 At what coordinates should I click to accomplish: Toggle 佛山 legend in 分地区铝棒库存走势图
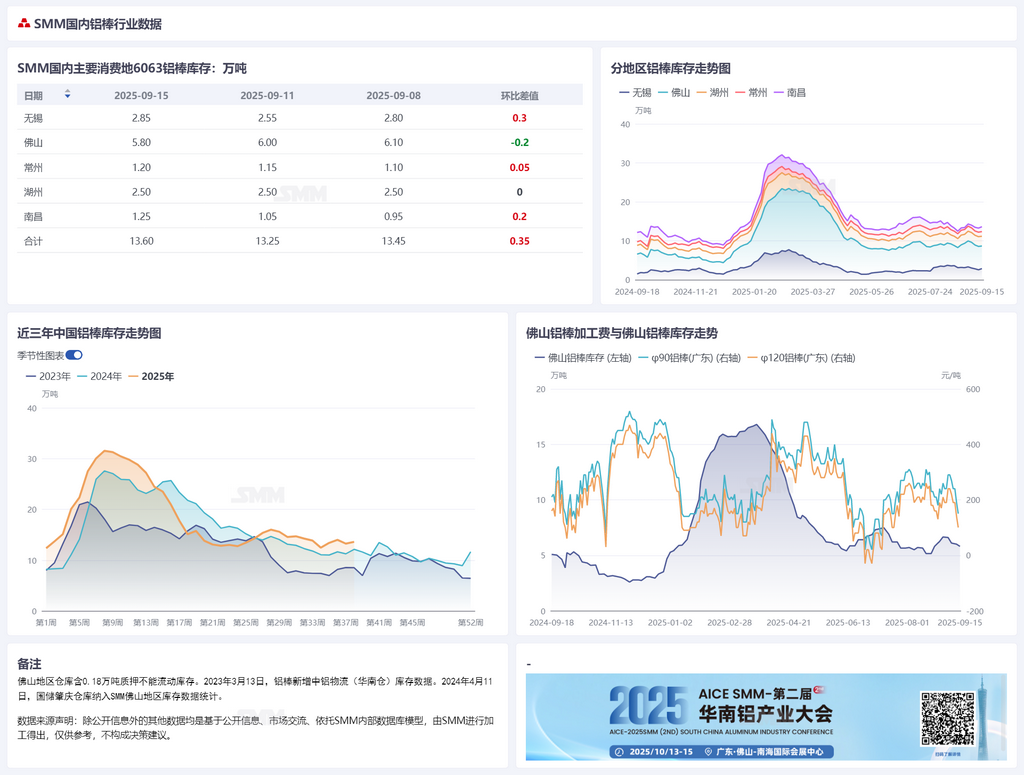point(674,93)
